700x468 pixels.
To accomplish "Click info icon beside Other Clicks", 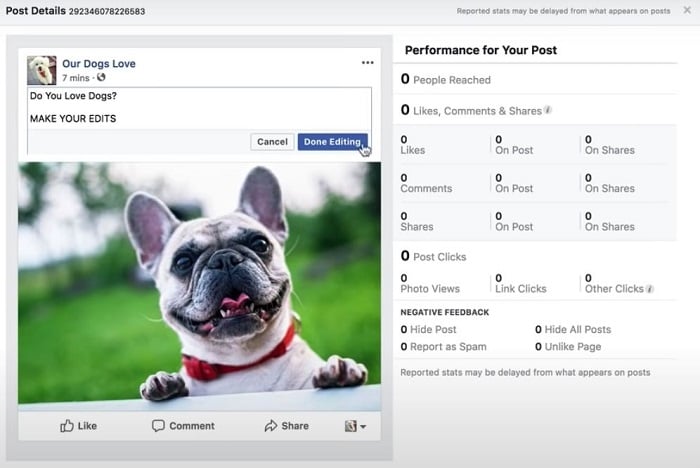I will 650,289.
